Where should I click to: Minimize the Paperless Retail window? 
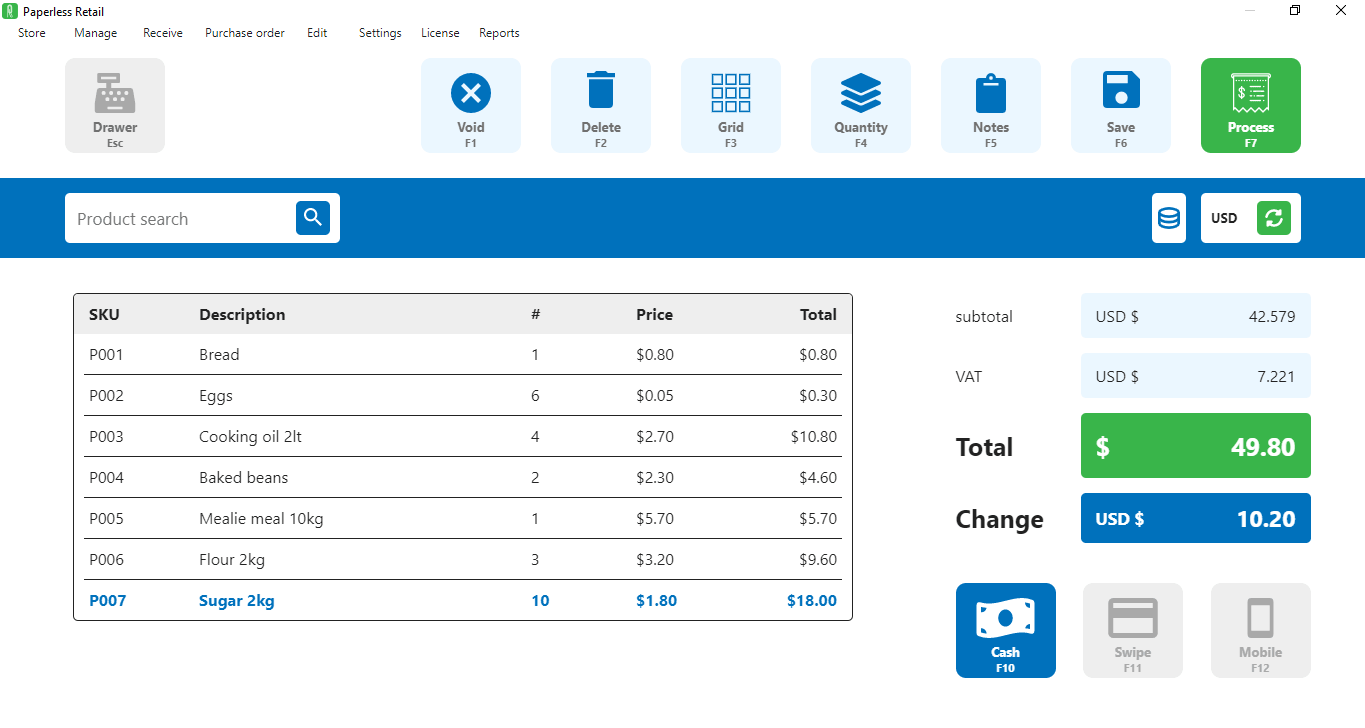click(1250, 11)
